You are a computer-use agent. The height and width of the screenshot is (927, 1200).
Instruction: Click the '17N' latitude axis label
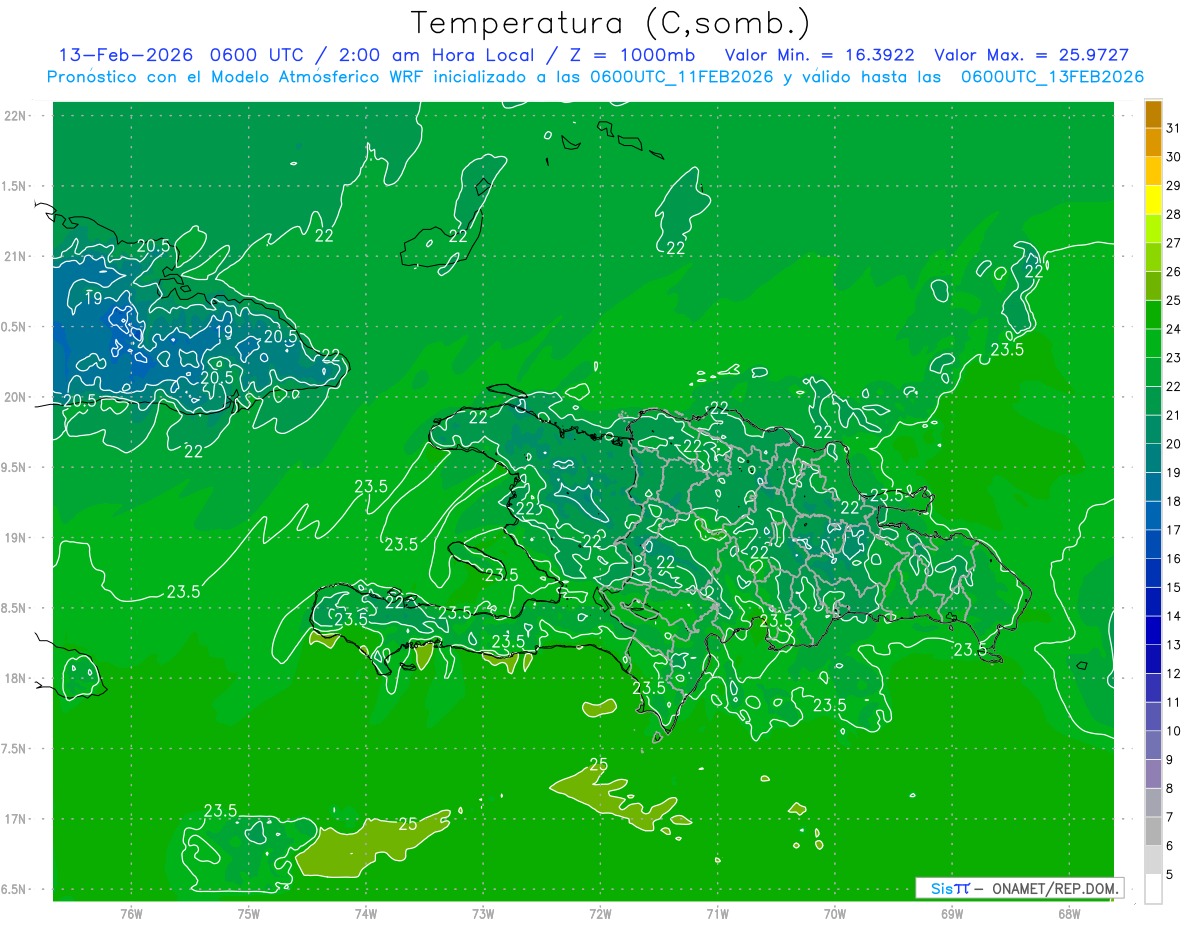[x=16, y=819]
